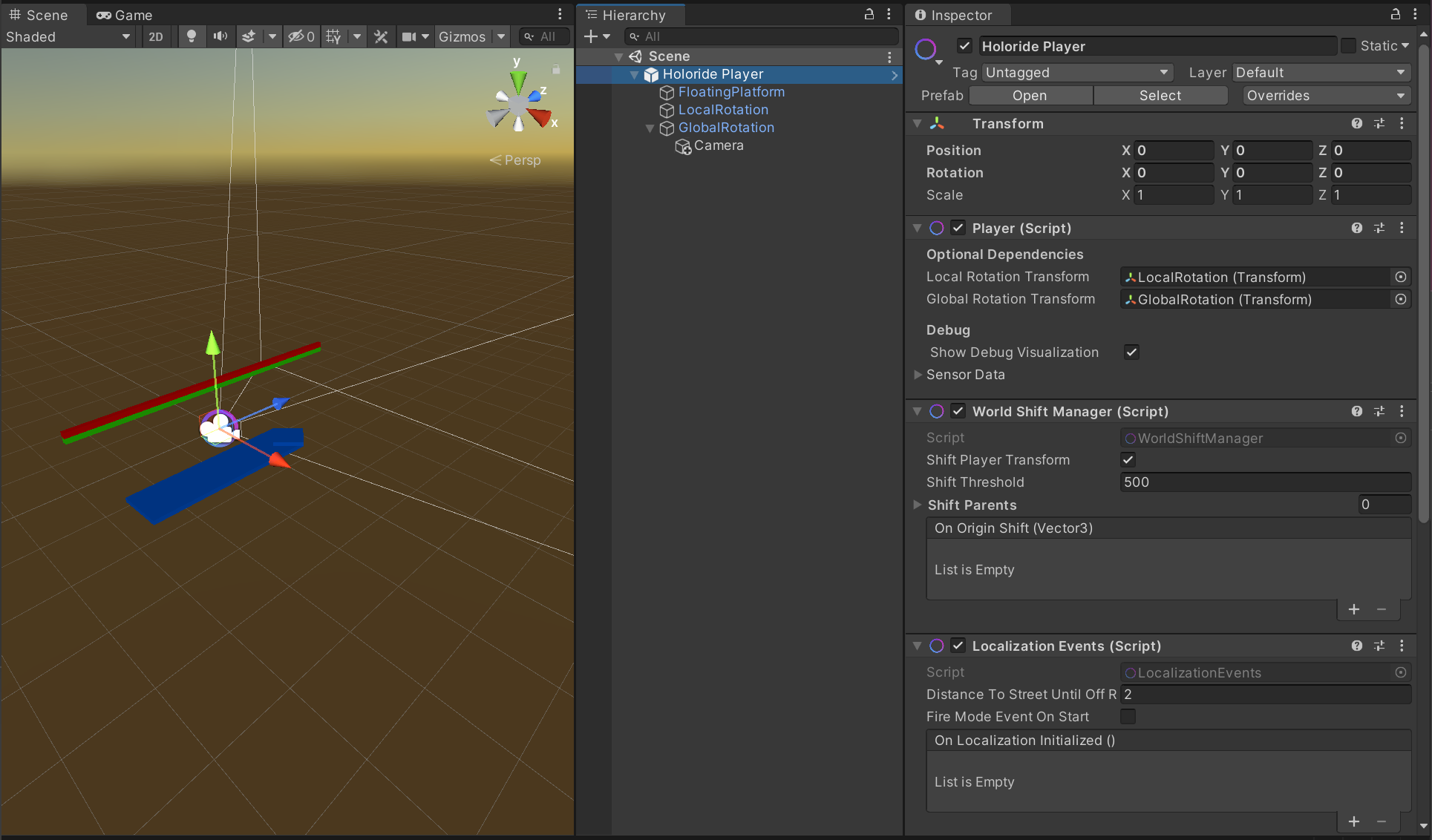Mute scene audio speaker icon
Viewport: 1432px width, 840px height.
click(x=220, y=36)
